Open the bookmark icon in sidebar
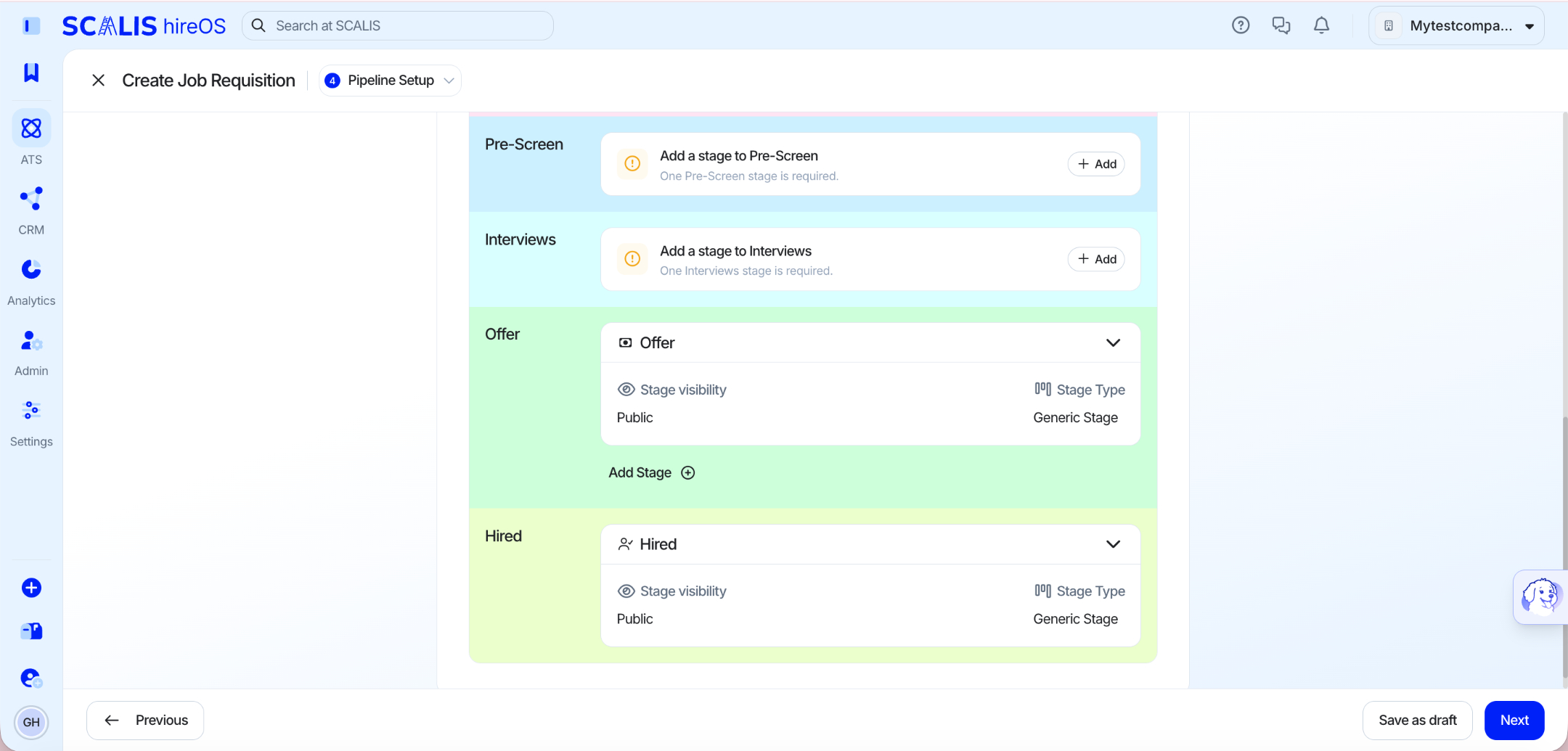Viewport: 1568px width, 751px height. pos(31,72)
